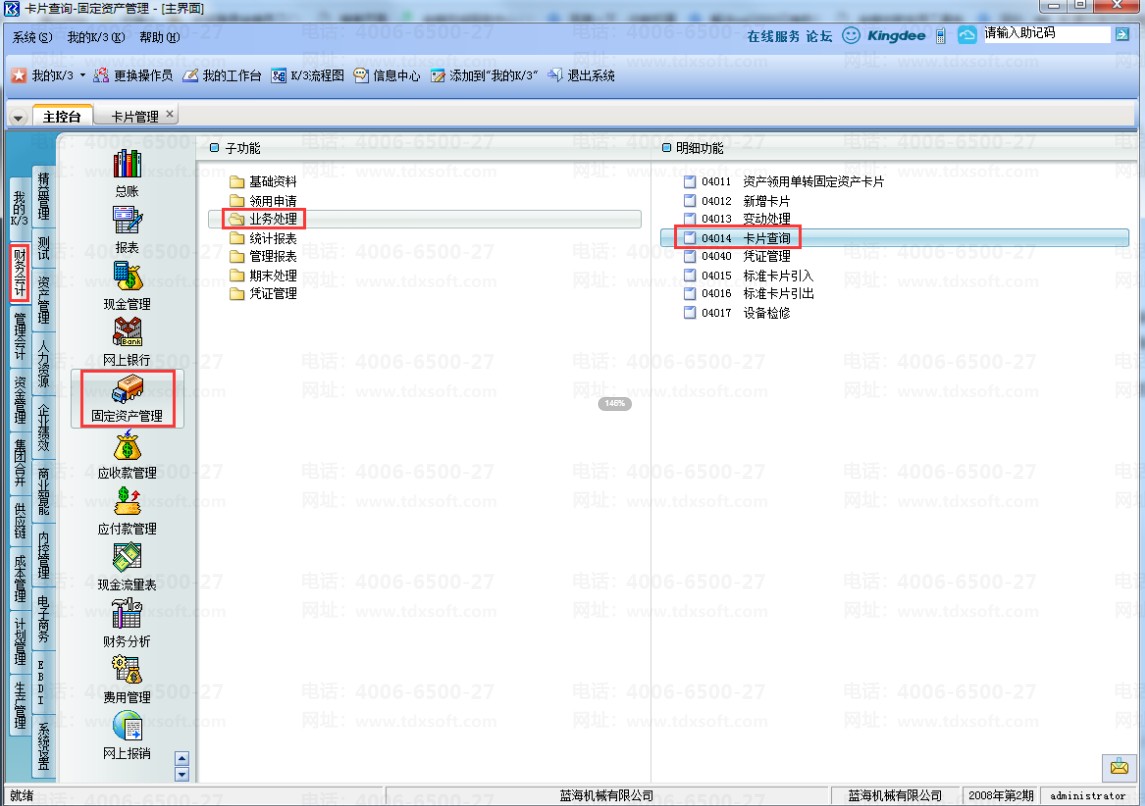This screenshot has height=806, width=1145.
Task: Select the 固定资产管理 module icon
Action: coord(128,390)
